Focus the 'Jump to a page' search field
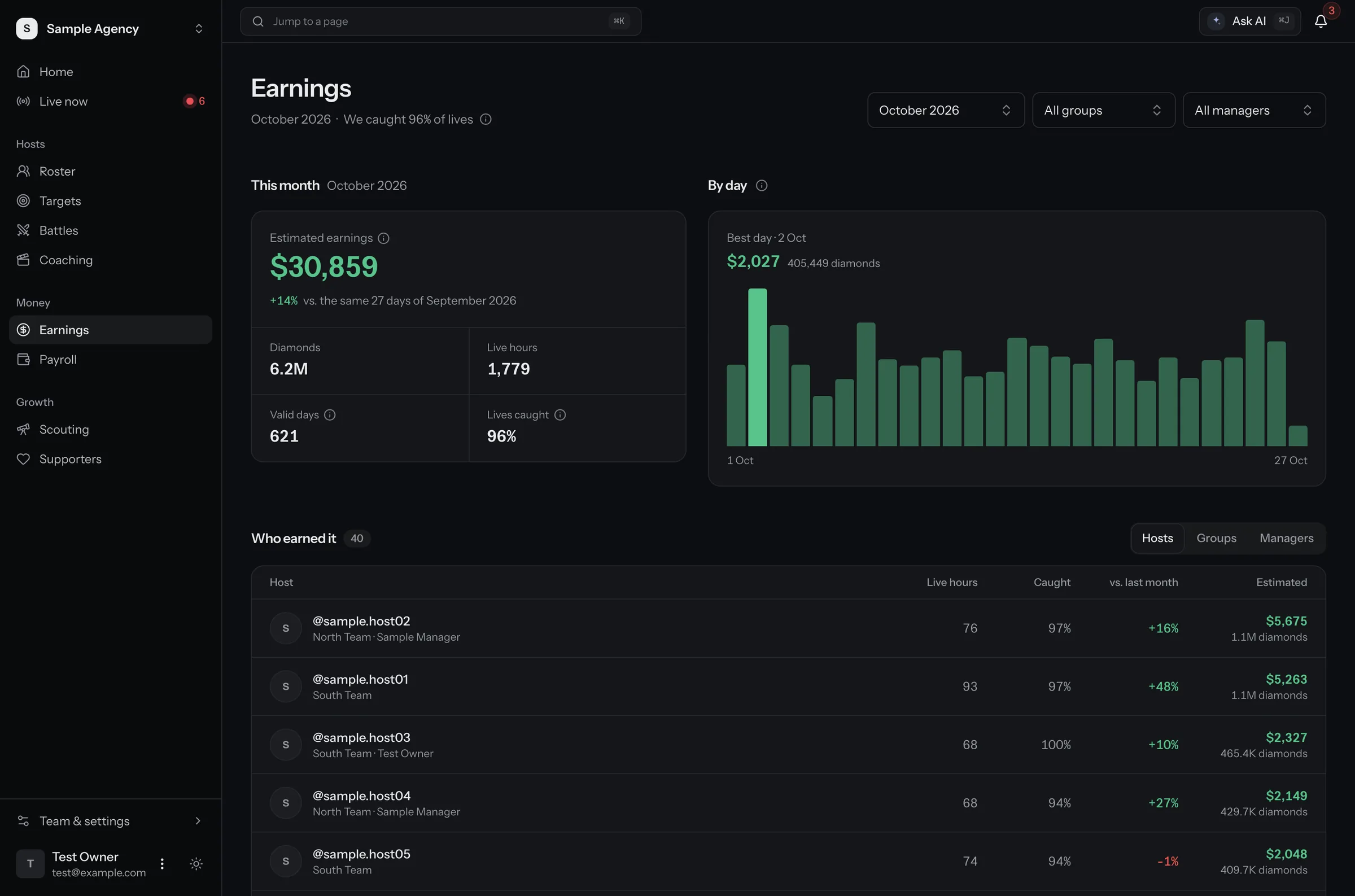Image resolution: width=1355 pixels, height=896 pixels. [x=440, y=21]
